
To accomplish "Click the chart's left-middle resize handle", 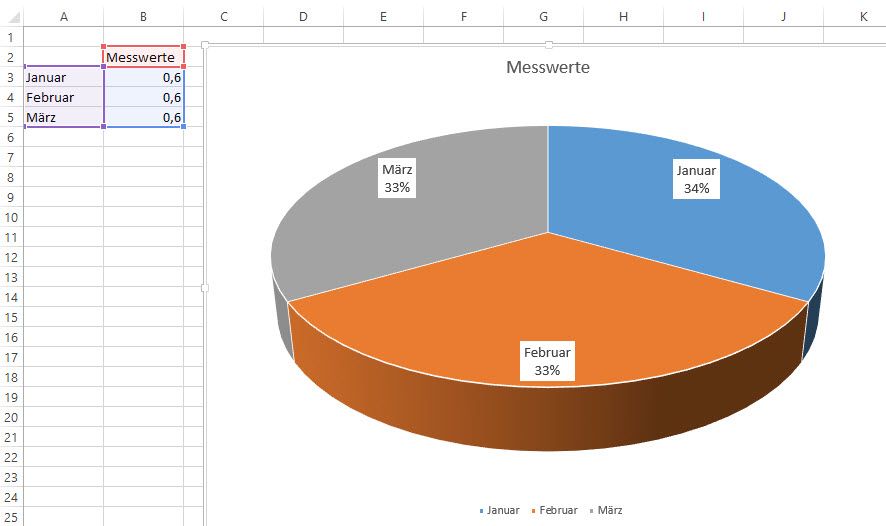I will (205, 288).
